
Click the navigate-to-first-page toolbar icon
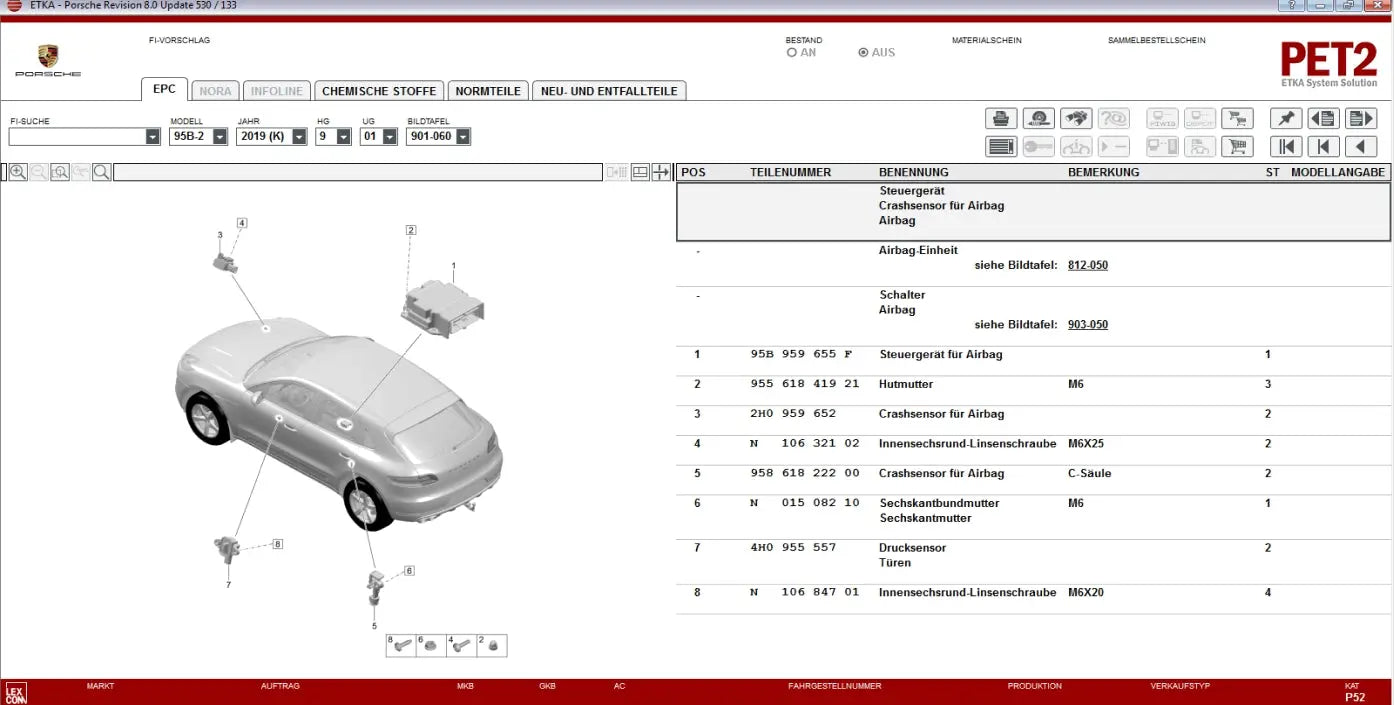(x=1286, y=146)
